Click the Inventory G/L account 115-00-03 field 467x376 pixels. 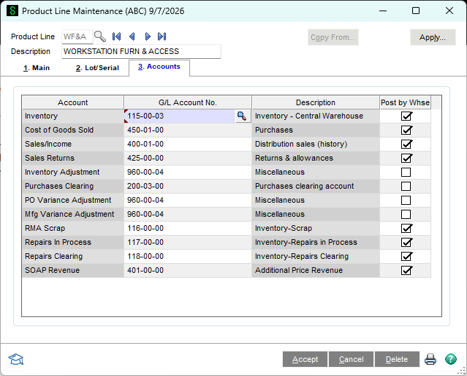(180, 116)
